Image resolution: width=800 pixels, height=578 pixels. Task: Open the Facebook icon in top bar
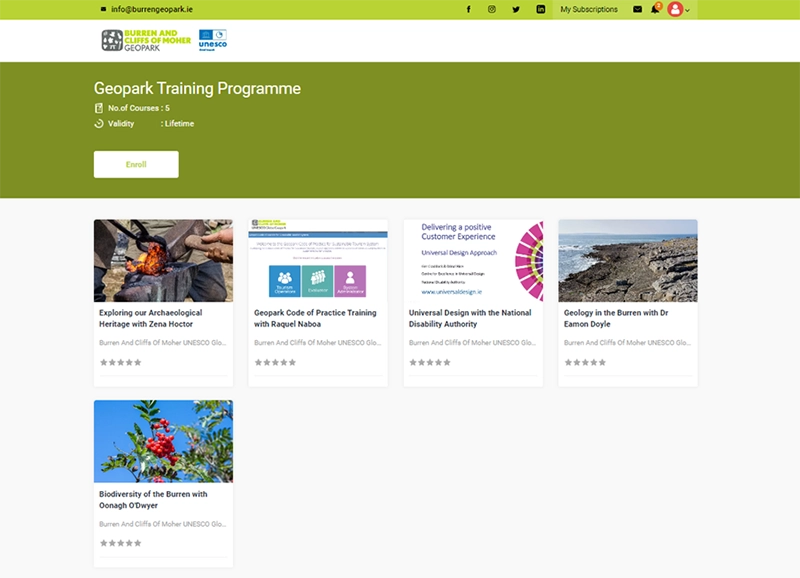468,9
